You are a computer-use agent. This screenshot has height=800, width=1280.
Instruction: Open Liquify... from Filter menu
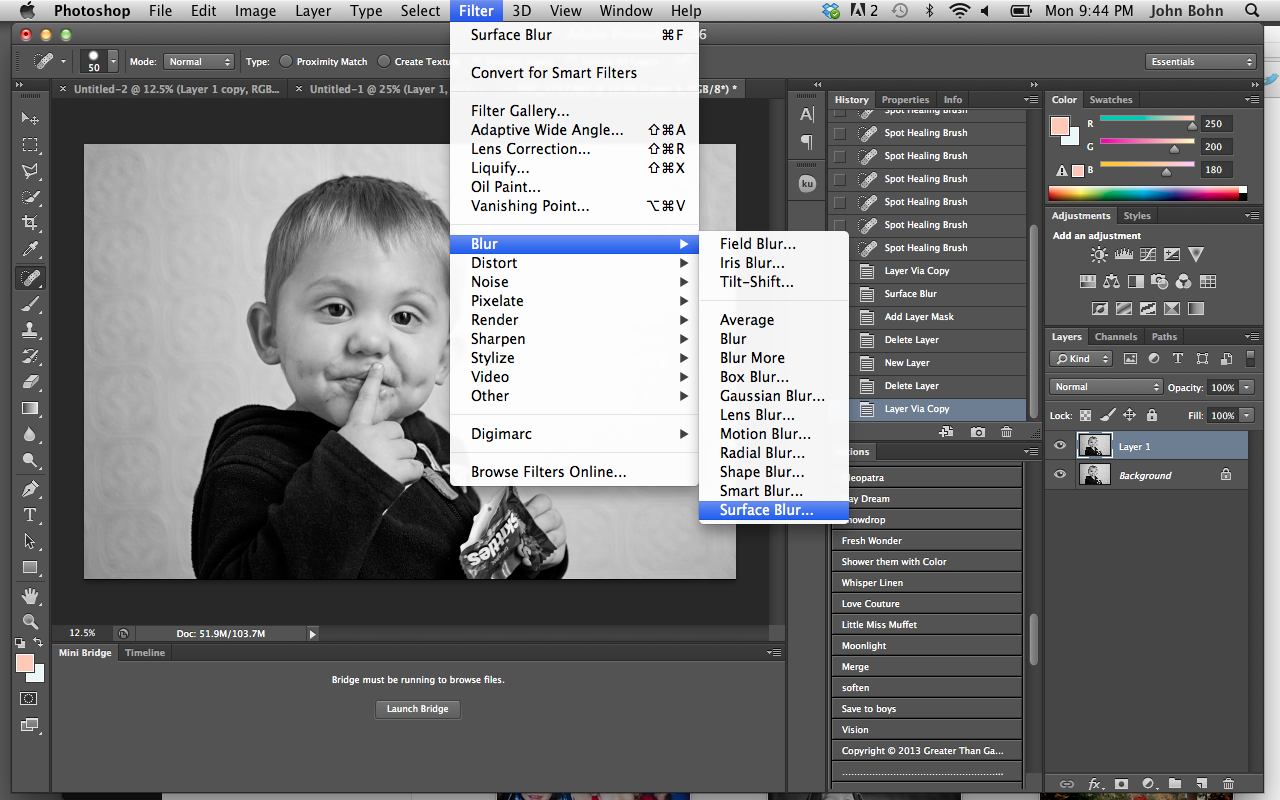coord(574,168)
